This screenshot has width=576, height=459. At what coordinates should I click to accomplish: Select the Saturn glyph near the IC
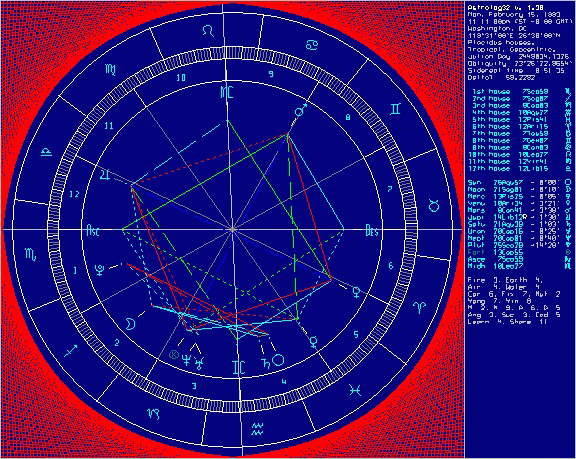pos(265,363)
